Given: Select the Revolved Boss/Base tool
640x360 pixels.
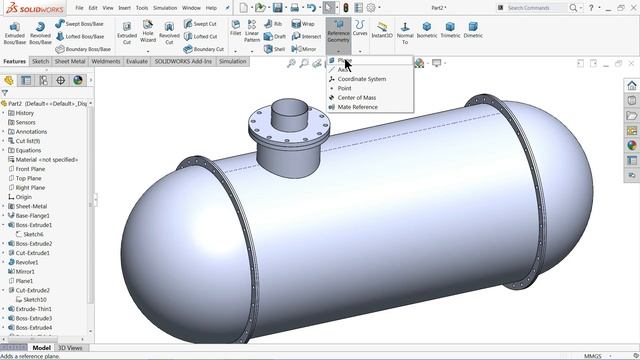Looking at the screenshot, I should click(x=40, y=33).
